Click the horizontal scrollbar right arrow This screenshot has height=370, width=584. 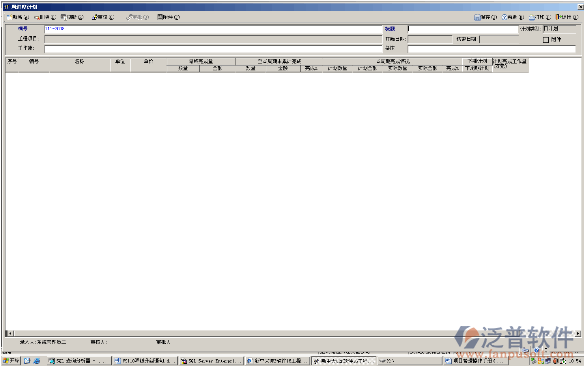click(x=578, y=333)
